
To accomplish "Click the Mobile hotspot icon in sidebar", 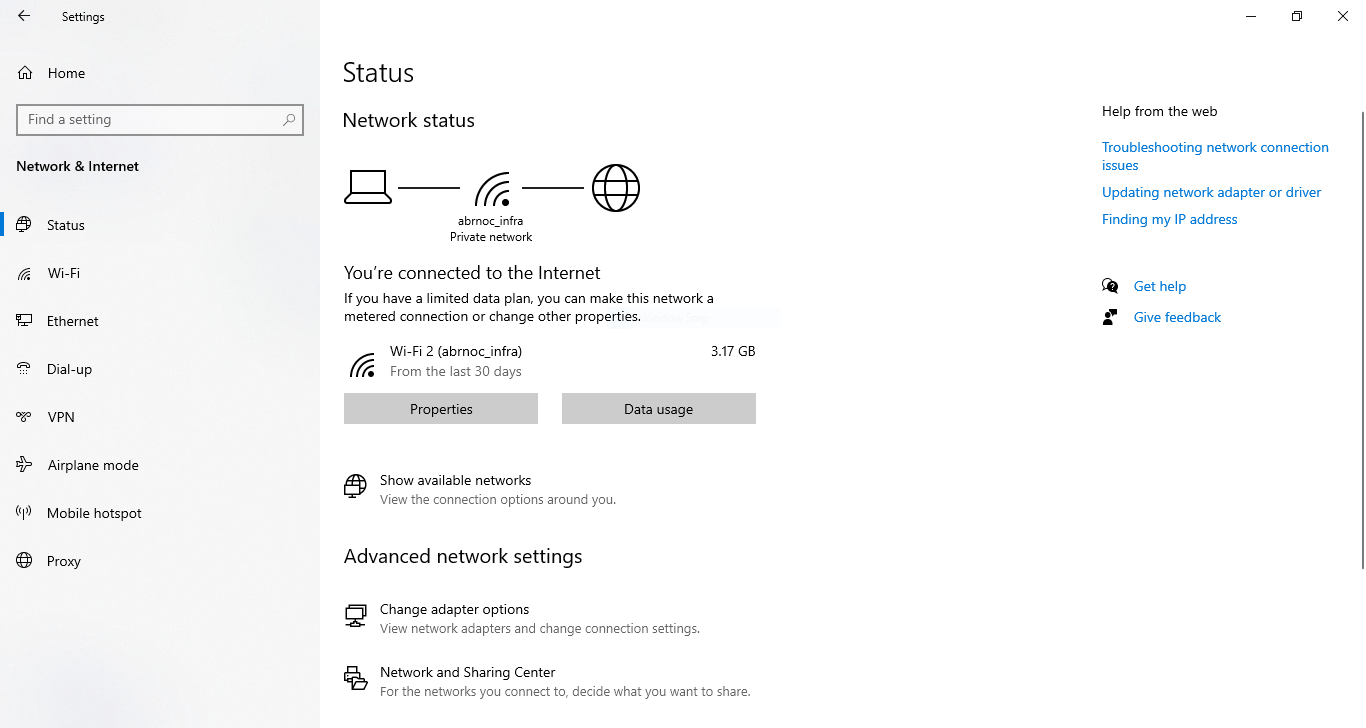I will (x=25, y=513).
